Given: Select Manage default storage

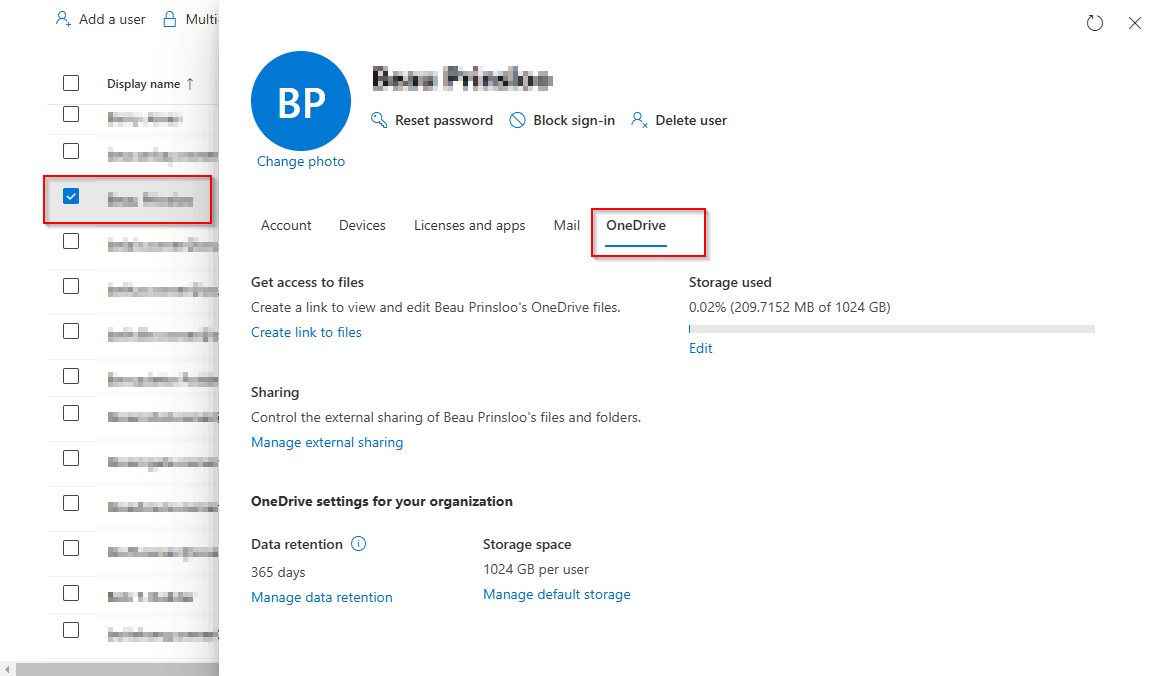Looking at the screenshot, I should [556, 594].
